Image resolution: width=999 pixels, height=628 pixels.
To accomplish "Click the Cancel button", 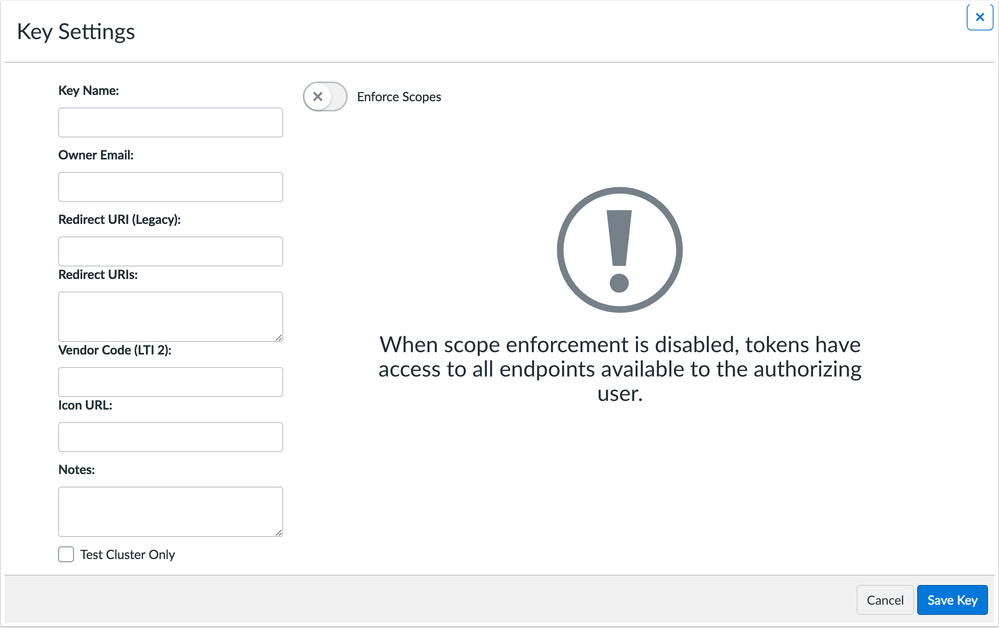I will [x=884, y=600].
